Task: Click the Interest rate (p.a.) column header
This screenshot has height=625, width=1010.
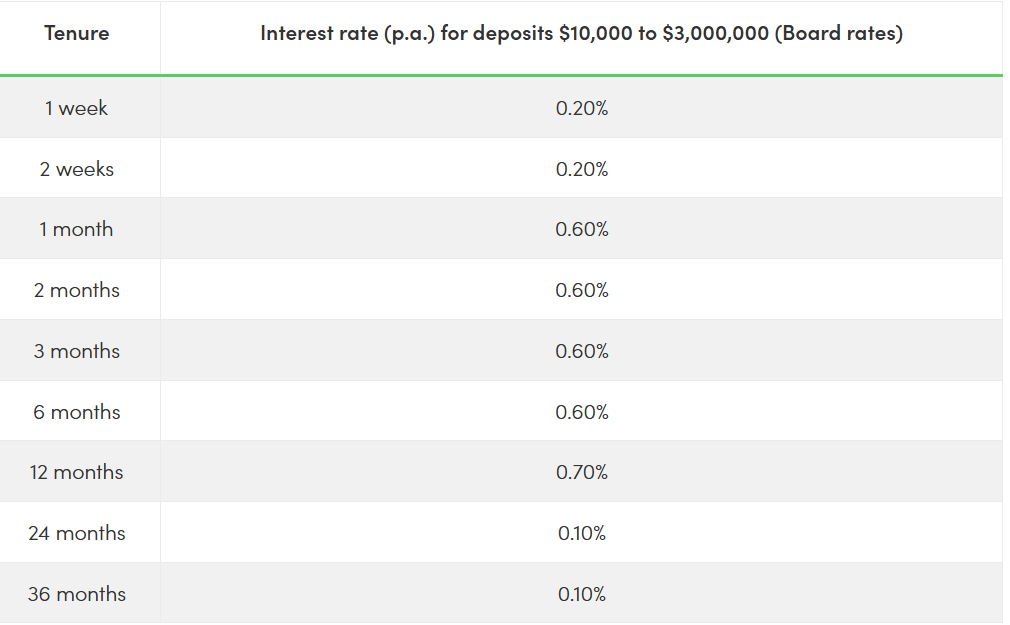Action: coord(581,33)
